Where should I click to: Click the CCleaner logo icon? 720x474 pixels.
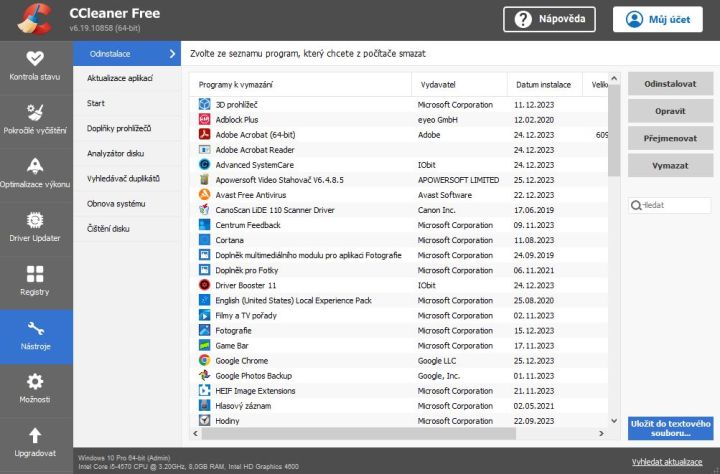(35, 19)
